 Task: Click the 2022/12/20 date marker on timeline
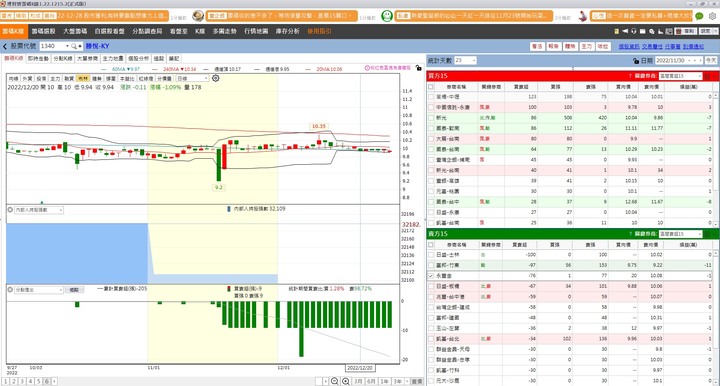pos(360,368)
